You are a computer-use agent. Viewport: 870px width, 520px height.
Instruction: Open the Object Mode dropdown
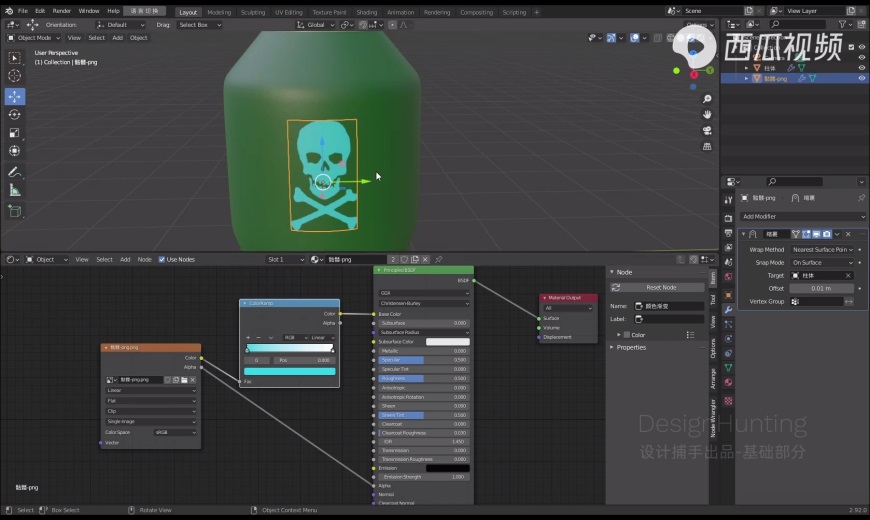pyautogui.click(x=34, y=38)
